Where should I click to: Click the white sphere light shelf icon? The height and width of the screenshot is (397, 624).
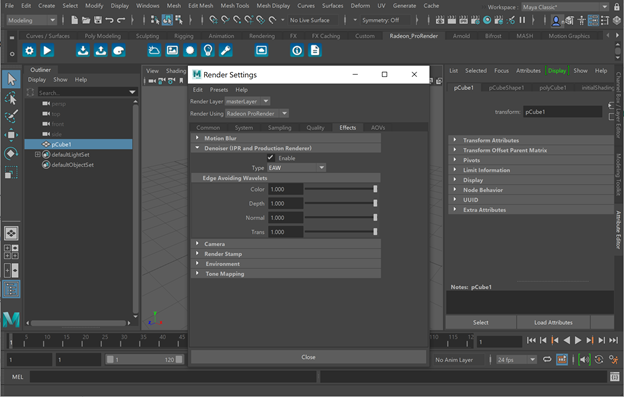190,51
